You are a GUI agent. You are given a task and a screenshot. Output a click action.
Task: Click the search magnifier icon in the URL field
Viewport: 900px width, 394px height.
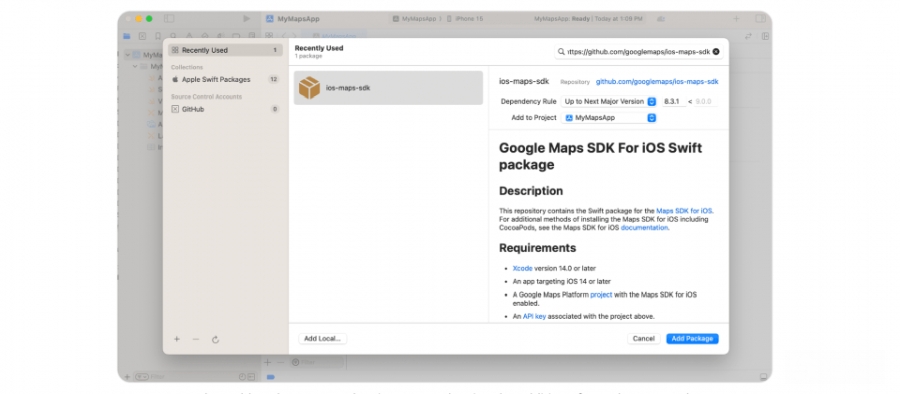561,52
